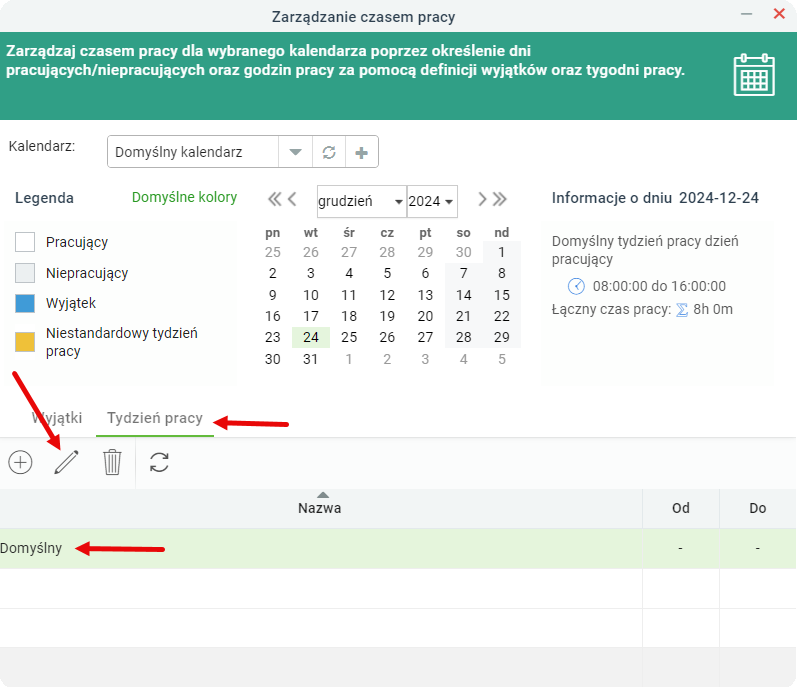The image size is (797, 690).
Task: Select the Tydzień pracy tab
Action: 155,418
